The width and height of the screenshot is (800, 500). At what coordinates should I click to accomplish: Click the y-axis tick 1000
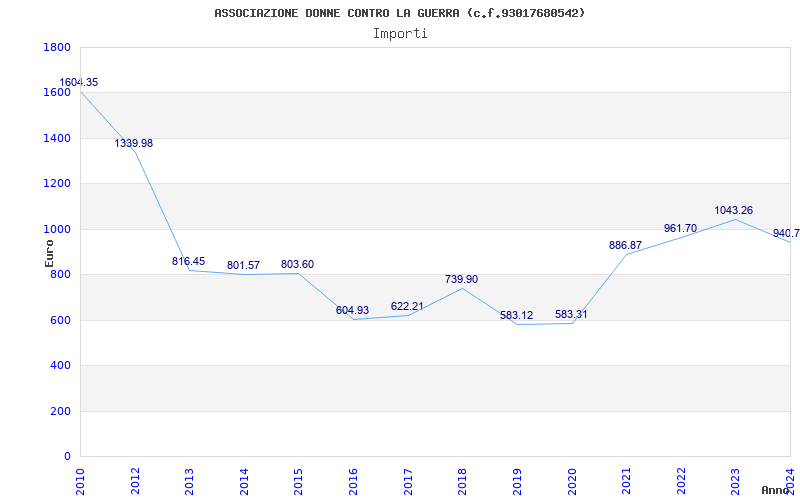[57, 230]
